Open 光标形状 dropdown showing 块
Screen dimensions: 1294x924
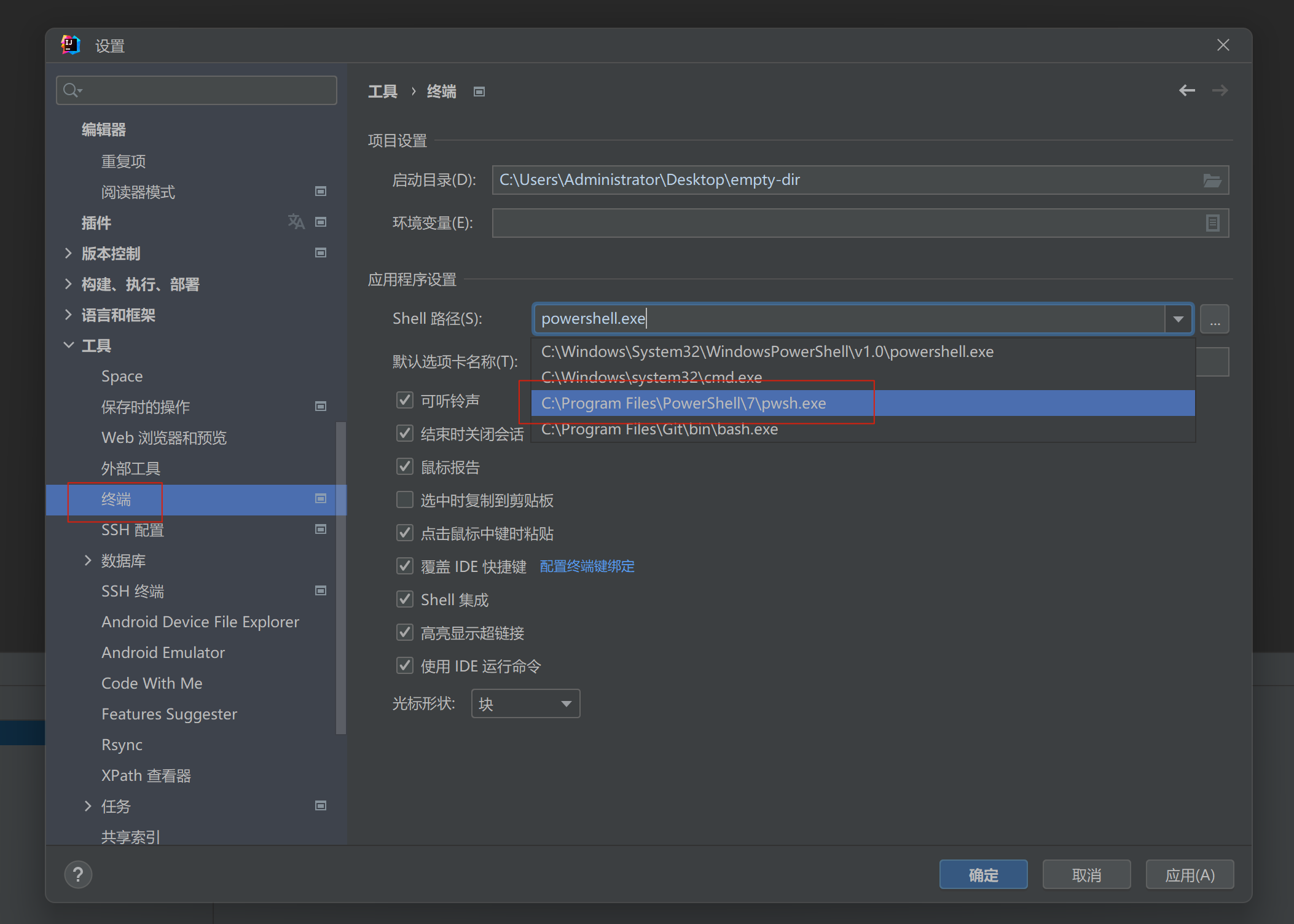(x=525, y=703)
